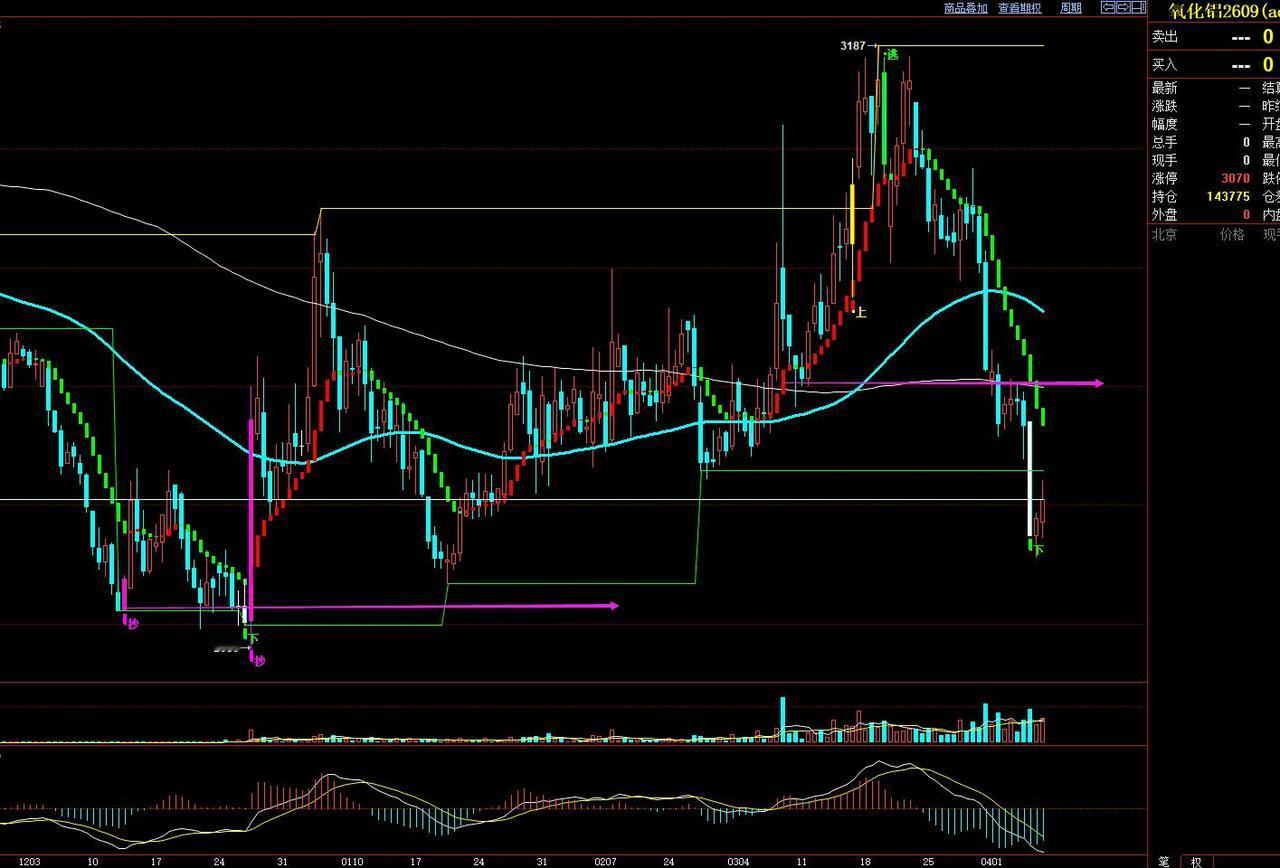The height and width of the screenshot is (868, 1280).
Task: Open the 查看期权 options link
Action: tap(1019, 8)
